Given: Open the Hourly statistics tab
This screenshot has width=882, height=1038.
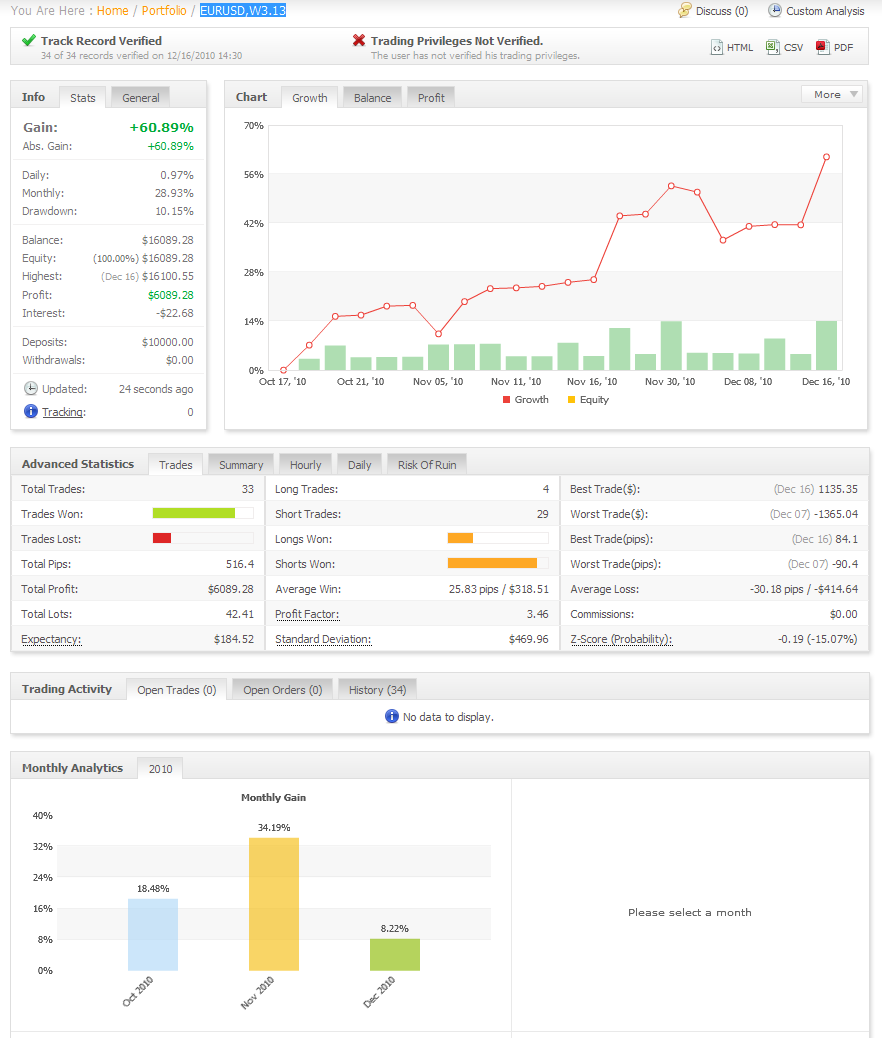Looking at the screenshot, I should point(305,465).
